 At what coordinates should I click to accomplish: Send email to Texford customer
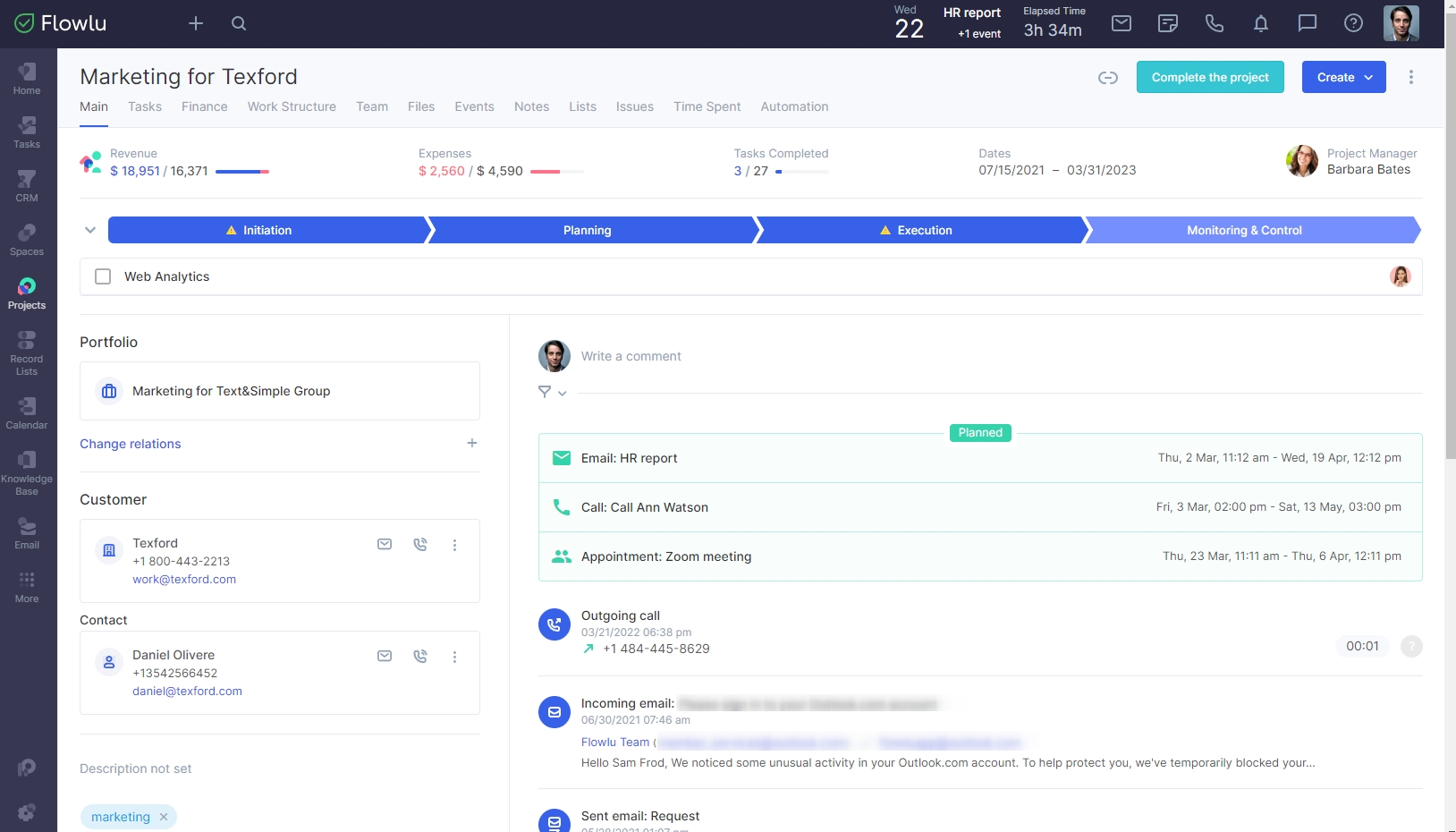[385, 544]
